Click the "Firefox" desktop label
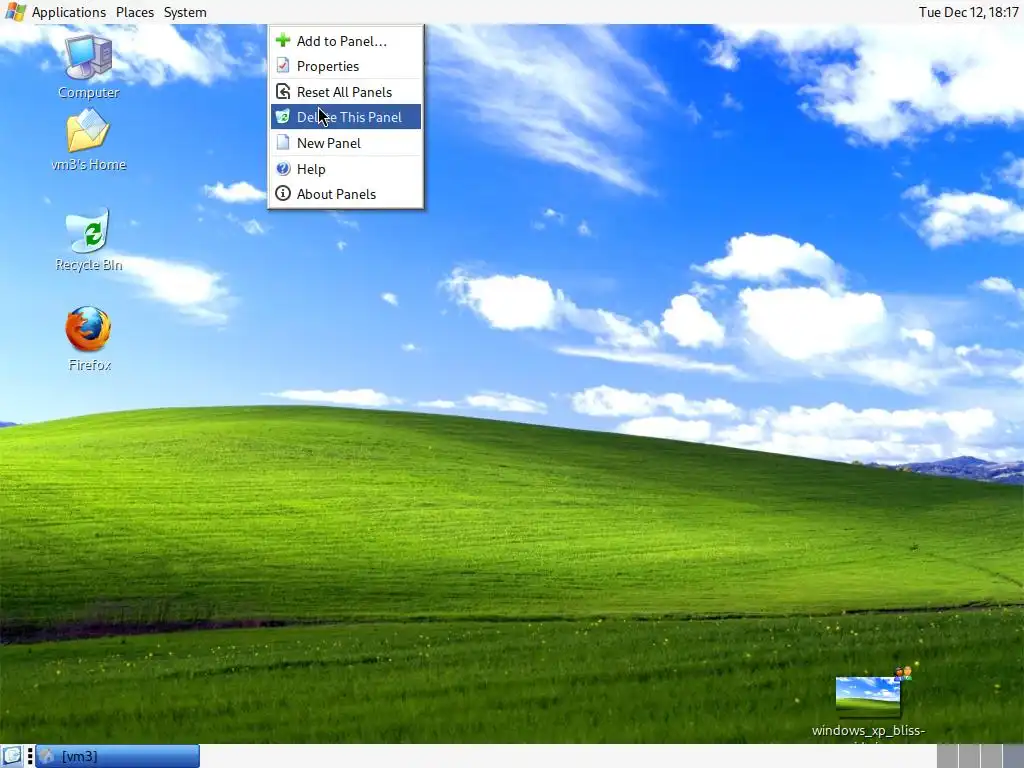This screenshot has height=768, width=1024. click(x=89, y=364)
